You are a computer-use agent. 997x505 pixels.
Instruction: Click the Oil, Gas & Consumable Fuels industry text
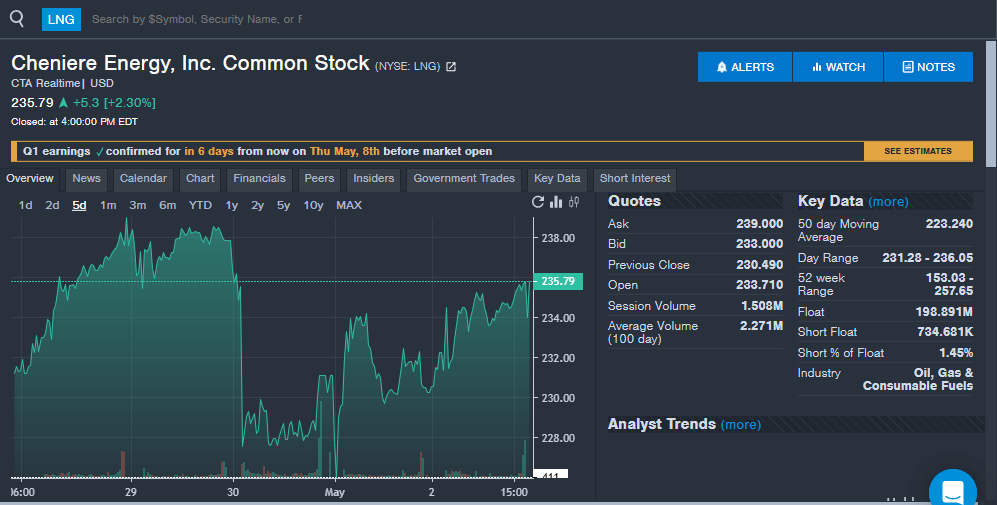coord(918,379)
